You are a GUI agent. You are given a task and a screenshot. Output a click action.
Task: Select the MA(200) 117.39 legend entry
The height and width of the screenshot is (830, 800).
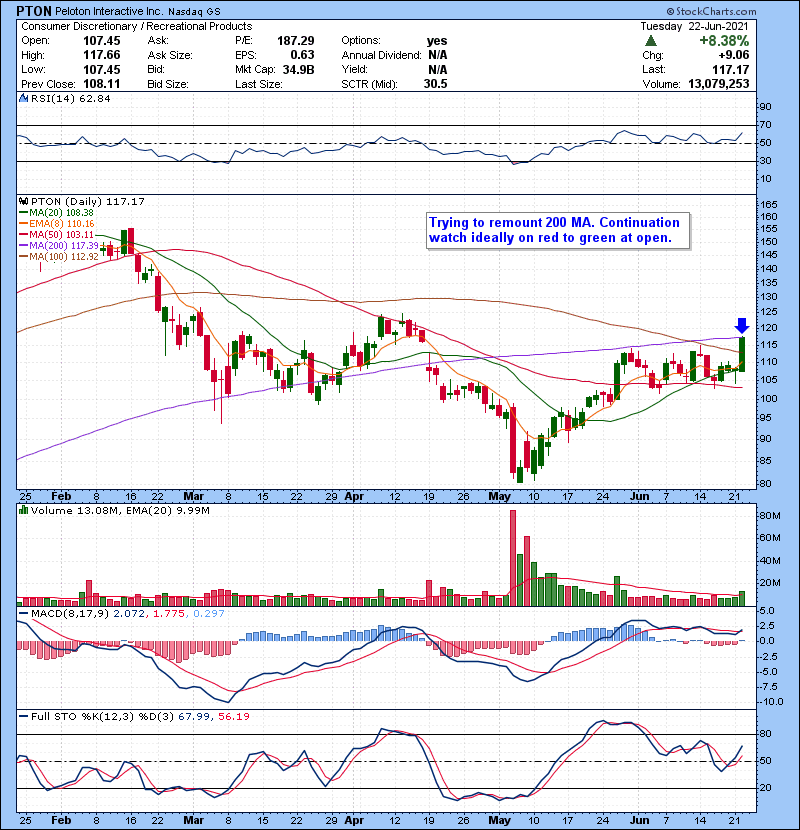click(x=59, y=246)
